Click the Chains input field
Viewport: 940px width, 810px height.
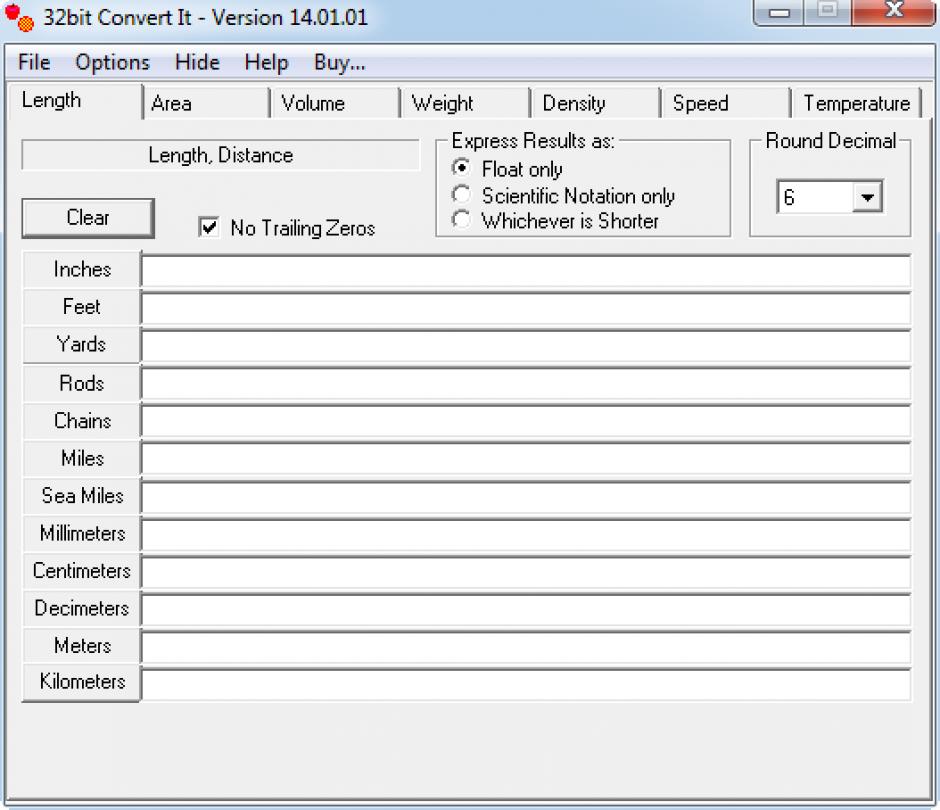[x=526, y=421]
